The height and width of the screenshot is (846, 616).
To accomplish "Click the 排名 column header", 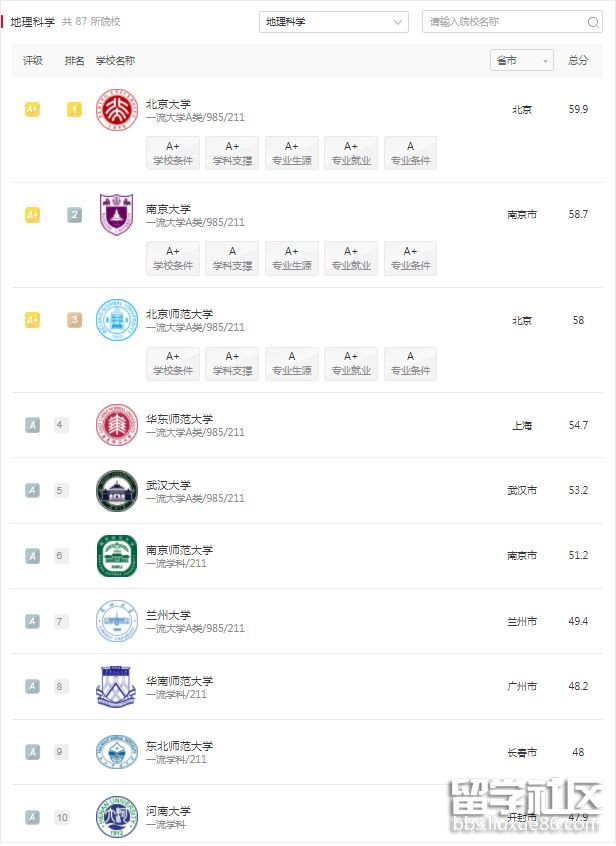I will click(75, 61).
